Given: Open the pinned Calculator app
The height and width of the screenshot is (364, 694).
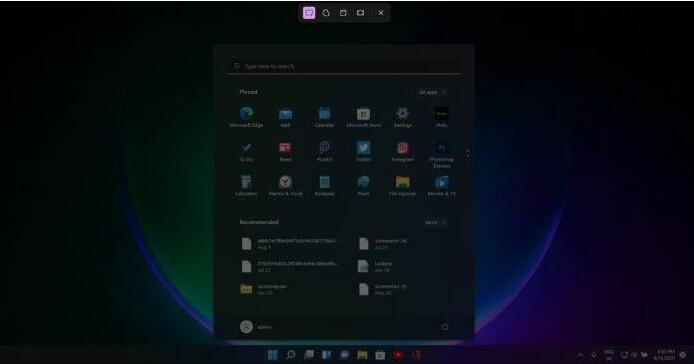Looking at the screenshot, I should [x=246, y=186].
